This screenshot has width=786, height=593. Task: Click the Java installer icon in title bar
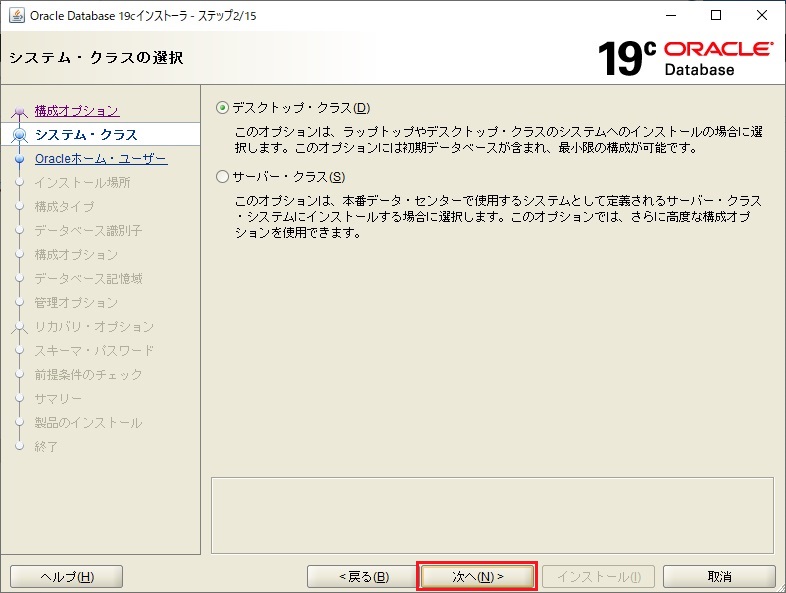17,16
